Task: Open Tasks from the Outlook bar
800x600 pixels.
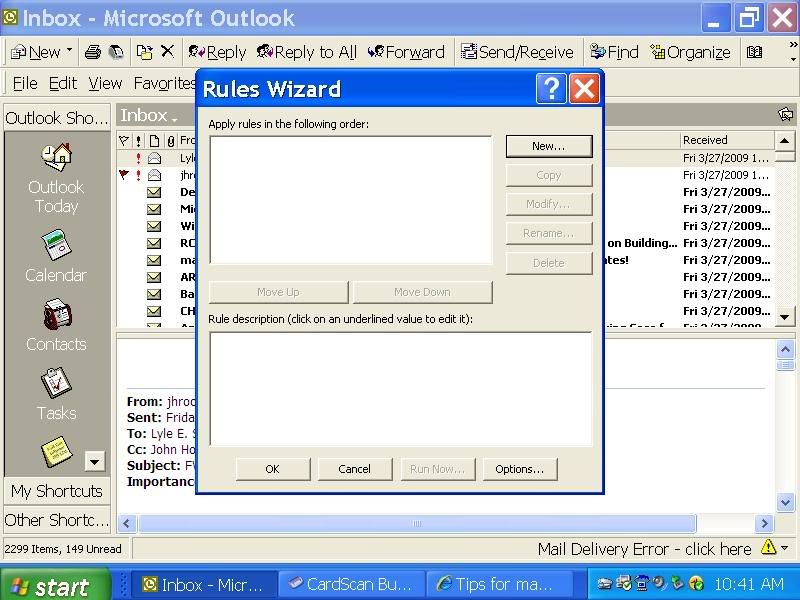Action: point(56,394)
